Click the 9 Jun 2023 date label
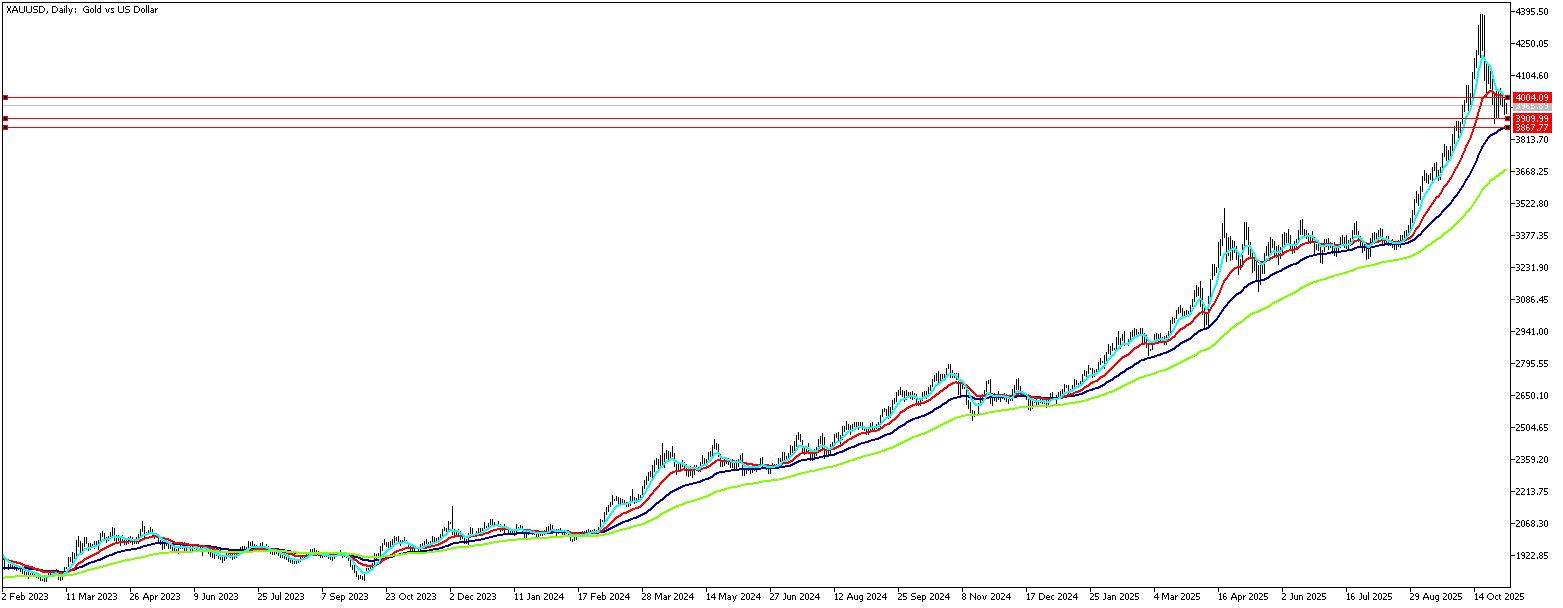1563x608 pixels. click(216, 596)
